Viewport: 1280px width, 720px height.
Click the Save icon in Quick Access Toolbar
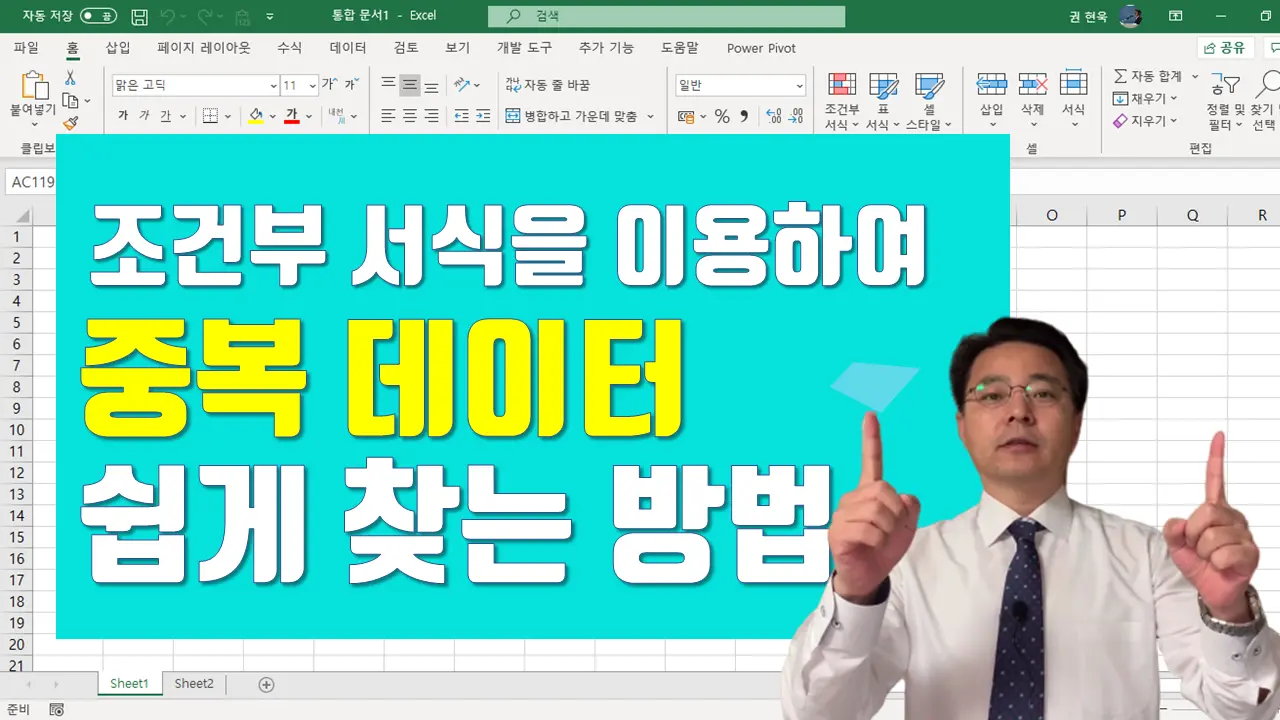(137, 15)
